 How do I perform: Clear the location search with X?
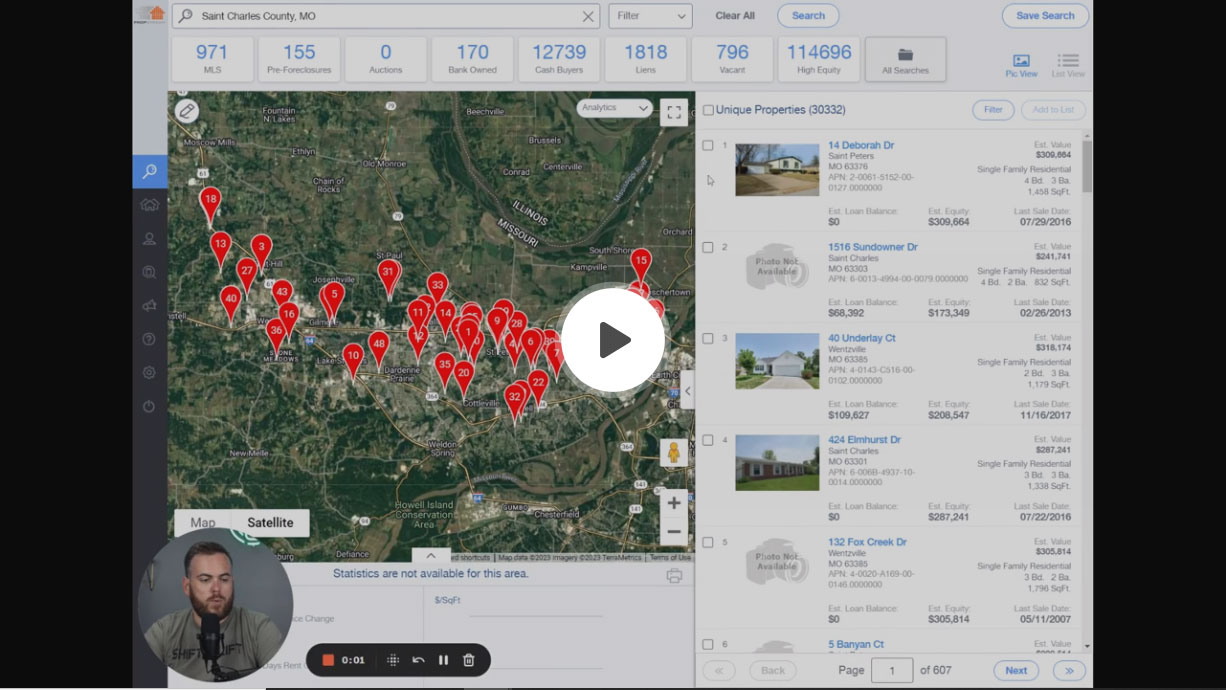[x=588, y=16]
